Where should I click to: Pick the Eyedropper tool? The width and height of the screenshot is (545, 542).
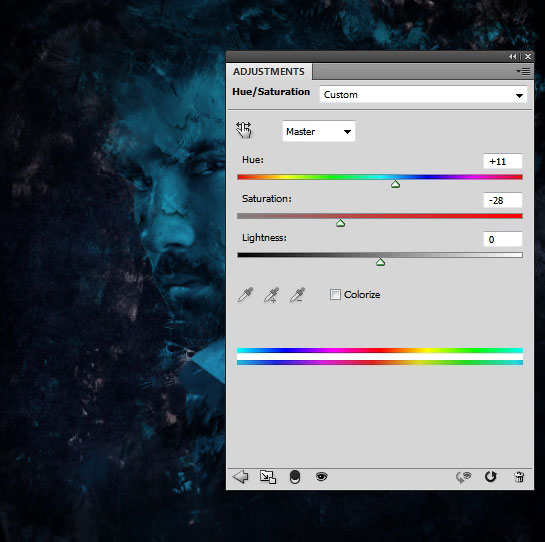tap(245, 295)
